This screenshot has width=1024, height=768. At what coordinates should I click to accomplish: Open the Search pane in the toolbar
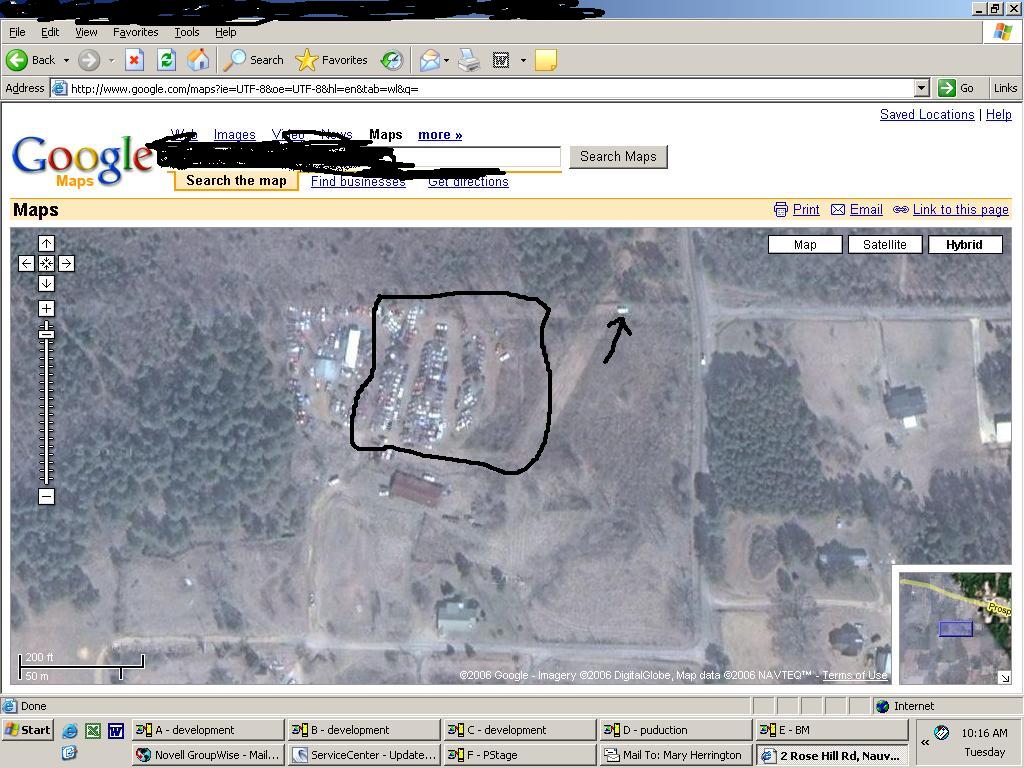[254, 60]
